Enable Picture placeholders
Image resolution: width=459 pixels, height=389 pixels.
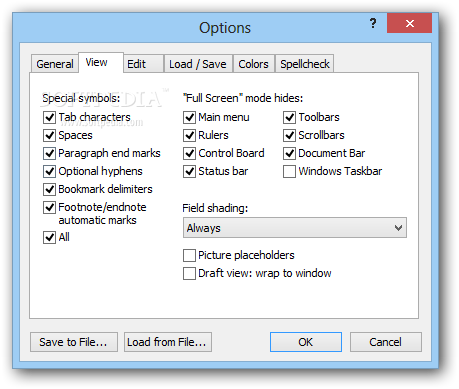click(x=189, y=255)
